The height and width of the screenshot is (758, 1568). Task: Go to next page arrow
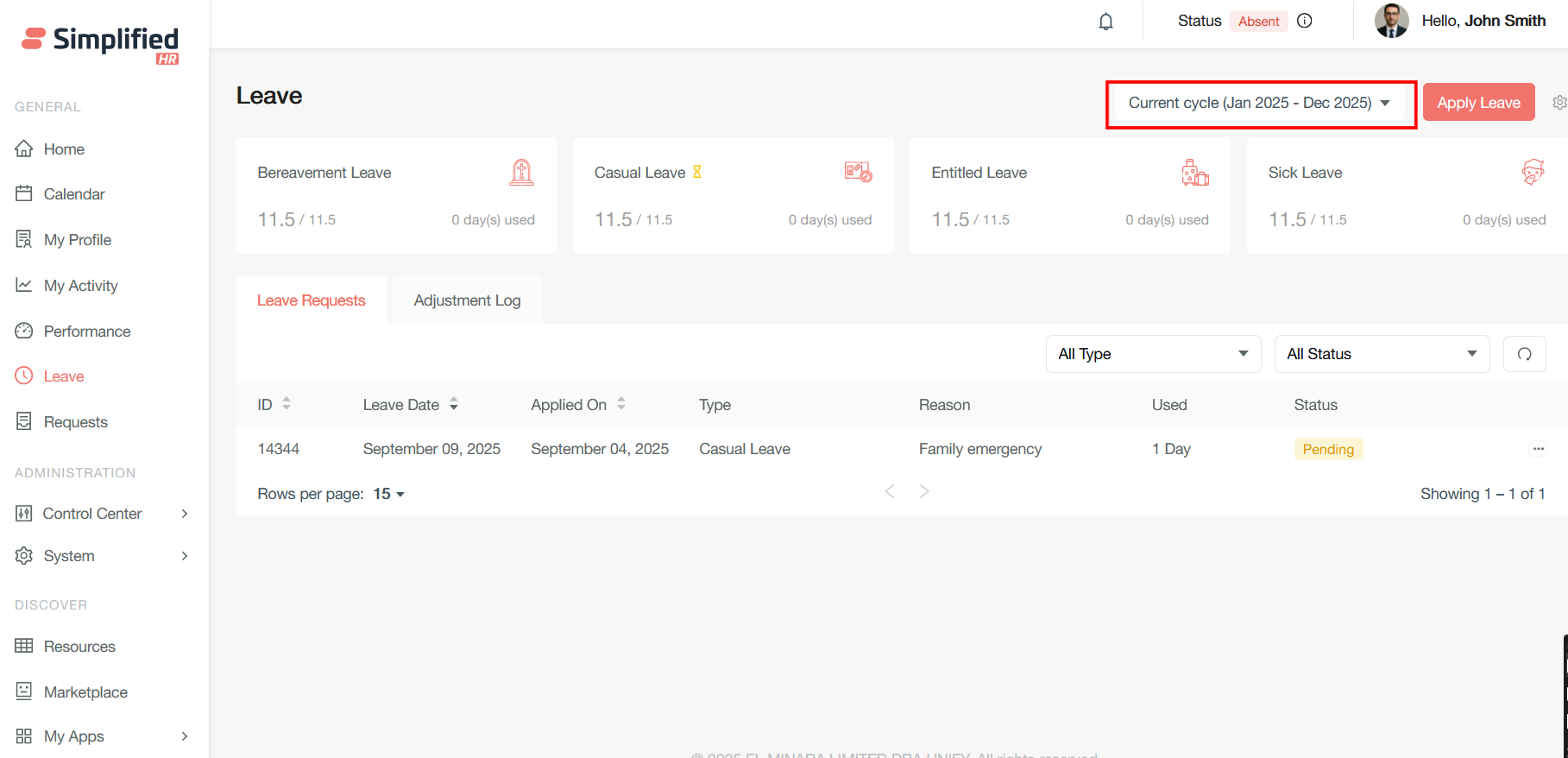pos(924,492)
